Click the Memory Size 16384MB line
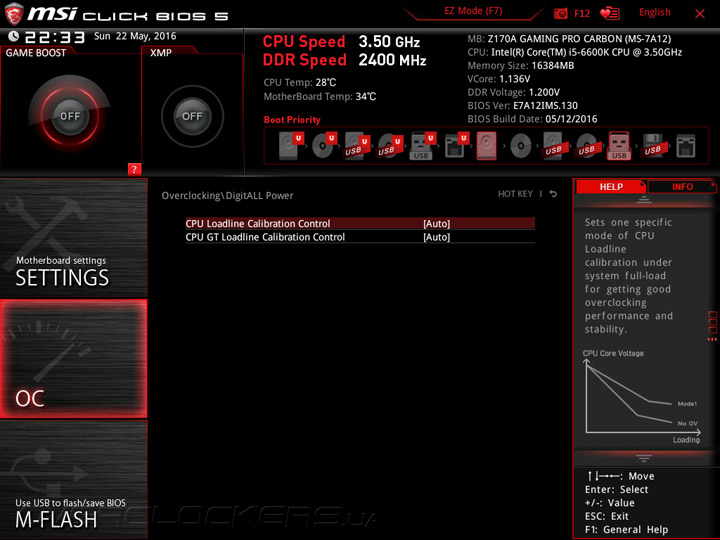Image resolution: width=720 pixels, height=540 pixels. pyautogui.click(x=521, y=66)
